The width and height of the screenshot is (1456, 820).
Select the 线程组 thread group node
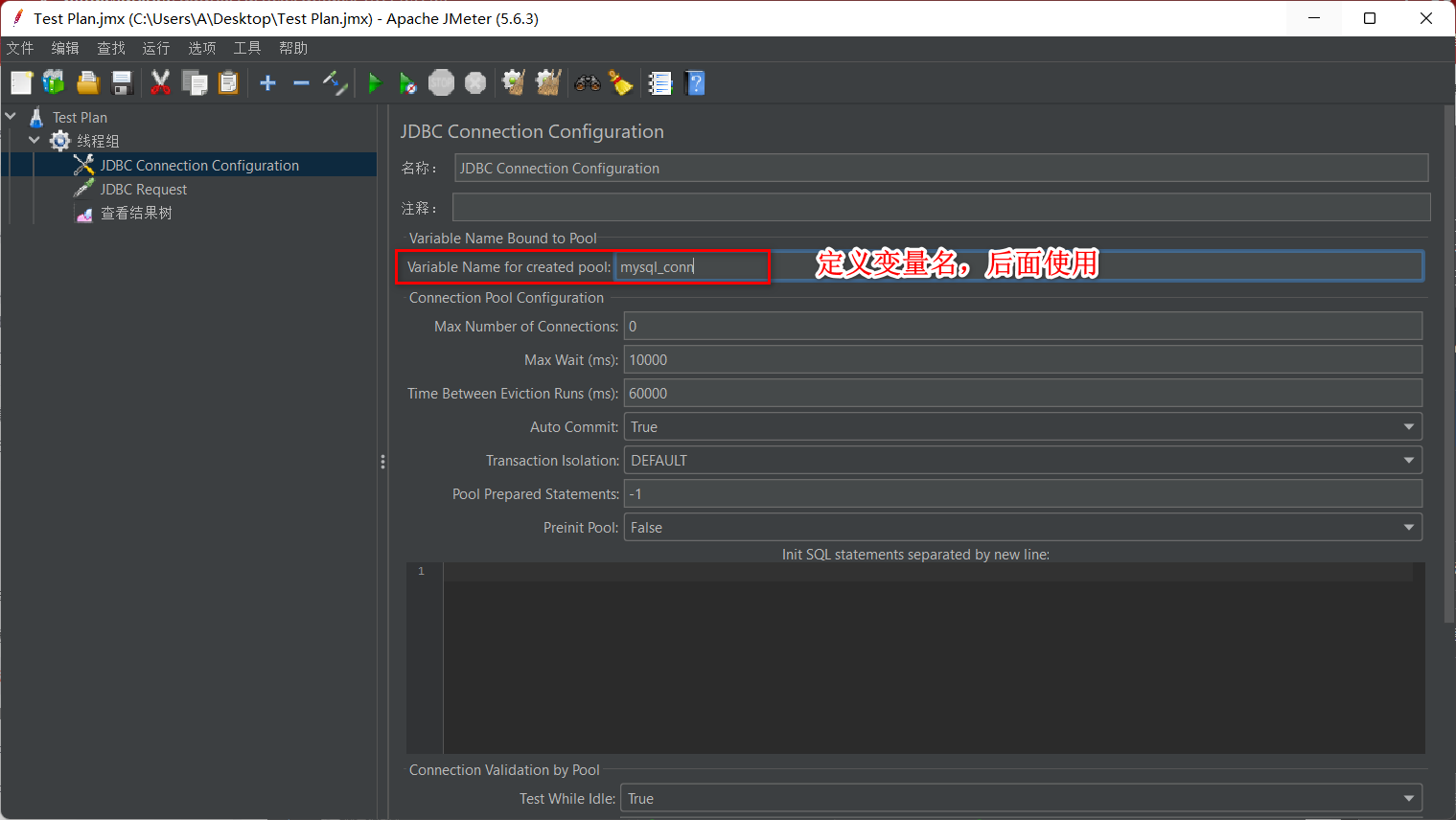pos(98,141)
